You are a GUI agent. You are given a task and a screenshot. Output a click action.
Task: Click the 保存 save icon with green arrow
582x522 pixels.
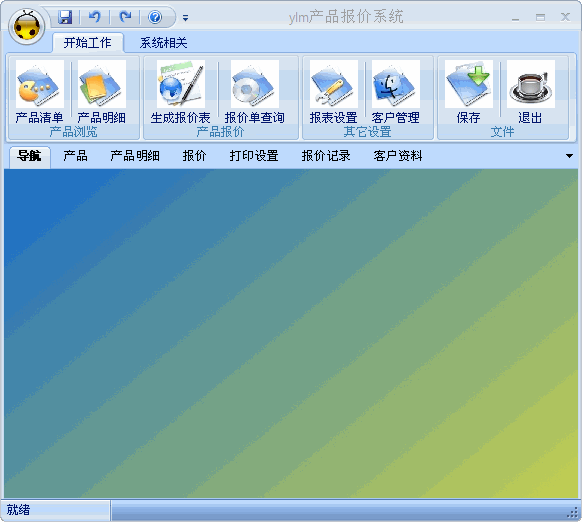point(469,84)
